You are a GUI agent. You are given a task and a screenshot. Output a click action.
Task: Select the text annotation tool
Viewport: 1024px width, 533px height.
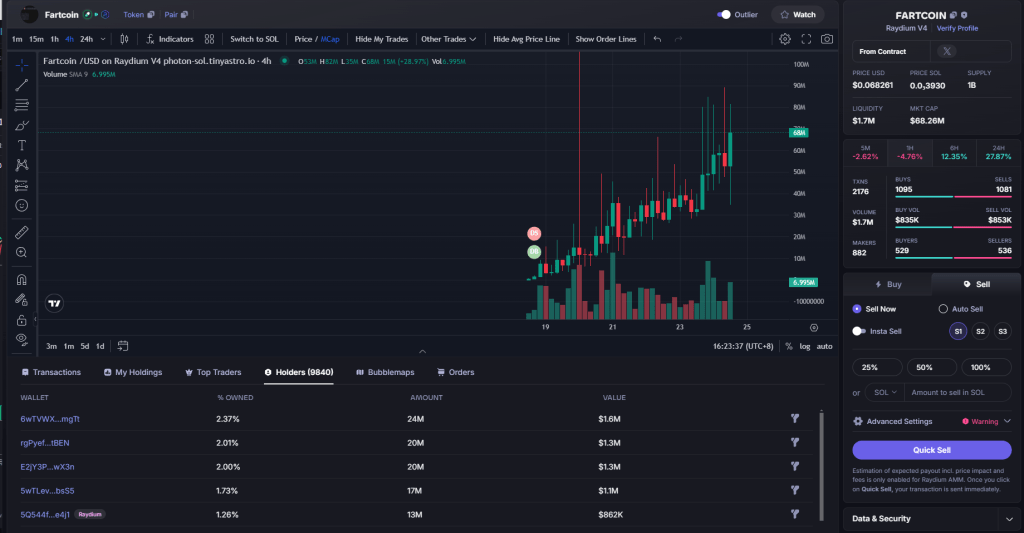coord(22,145)
